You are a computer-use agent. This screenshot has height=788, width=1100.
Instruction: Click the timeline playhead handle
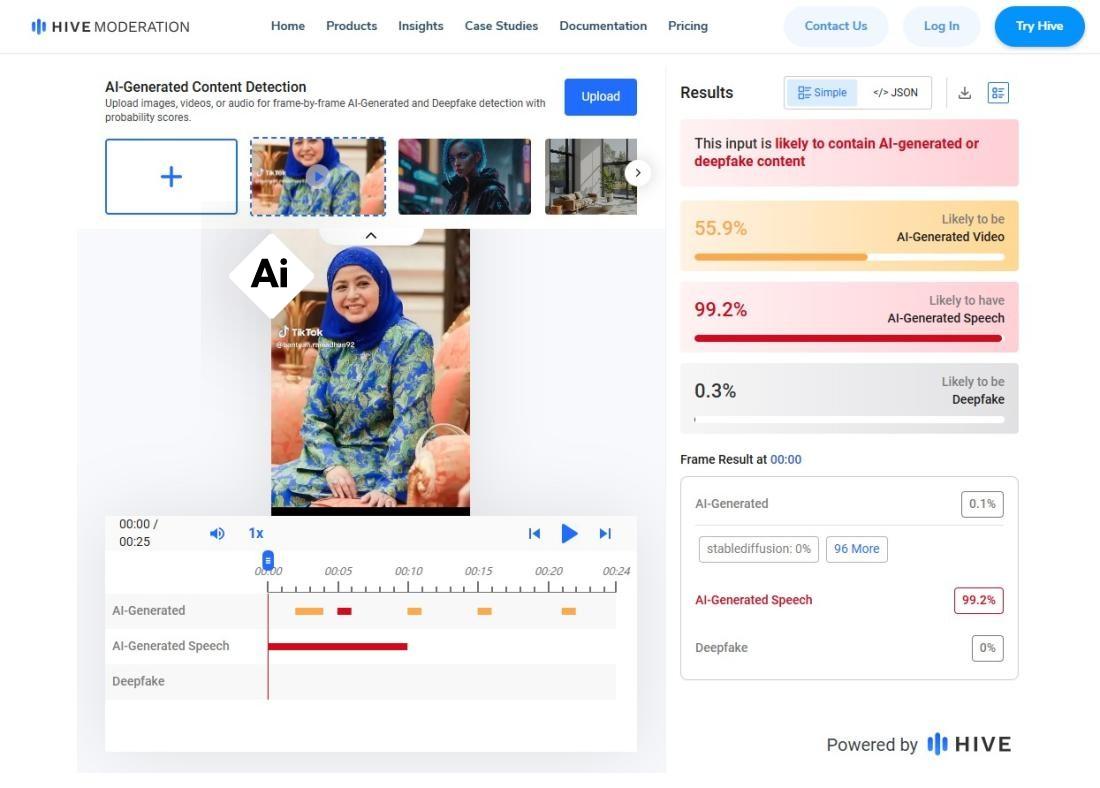pos(268,561)
